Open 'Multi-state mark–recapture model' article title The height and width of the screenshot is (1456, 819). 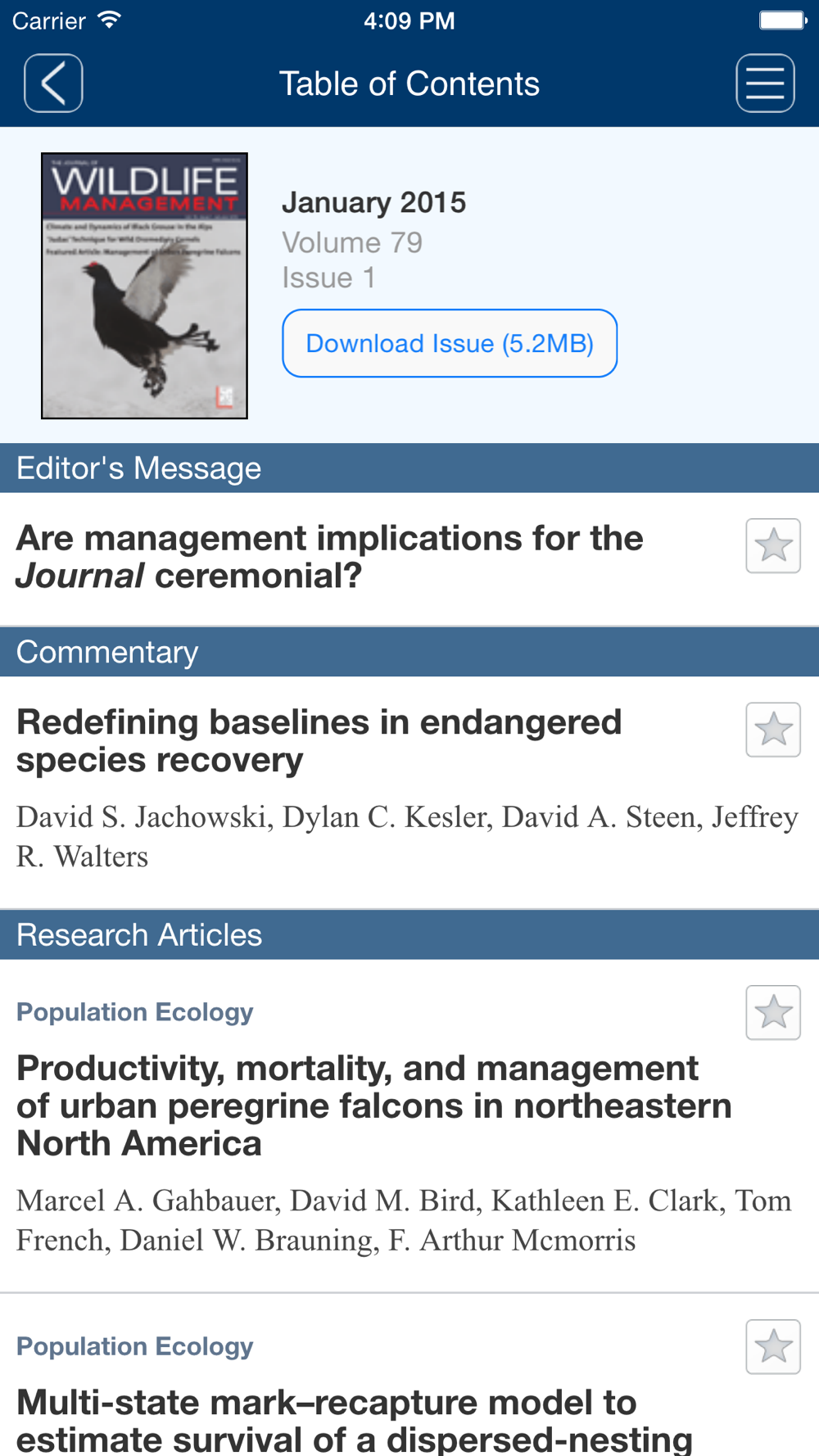pyautogui.click(x=355, y=1420)
